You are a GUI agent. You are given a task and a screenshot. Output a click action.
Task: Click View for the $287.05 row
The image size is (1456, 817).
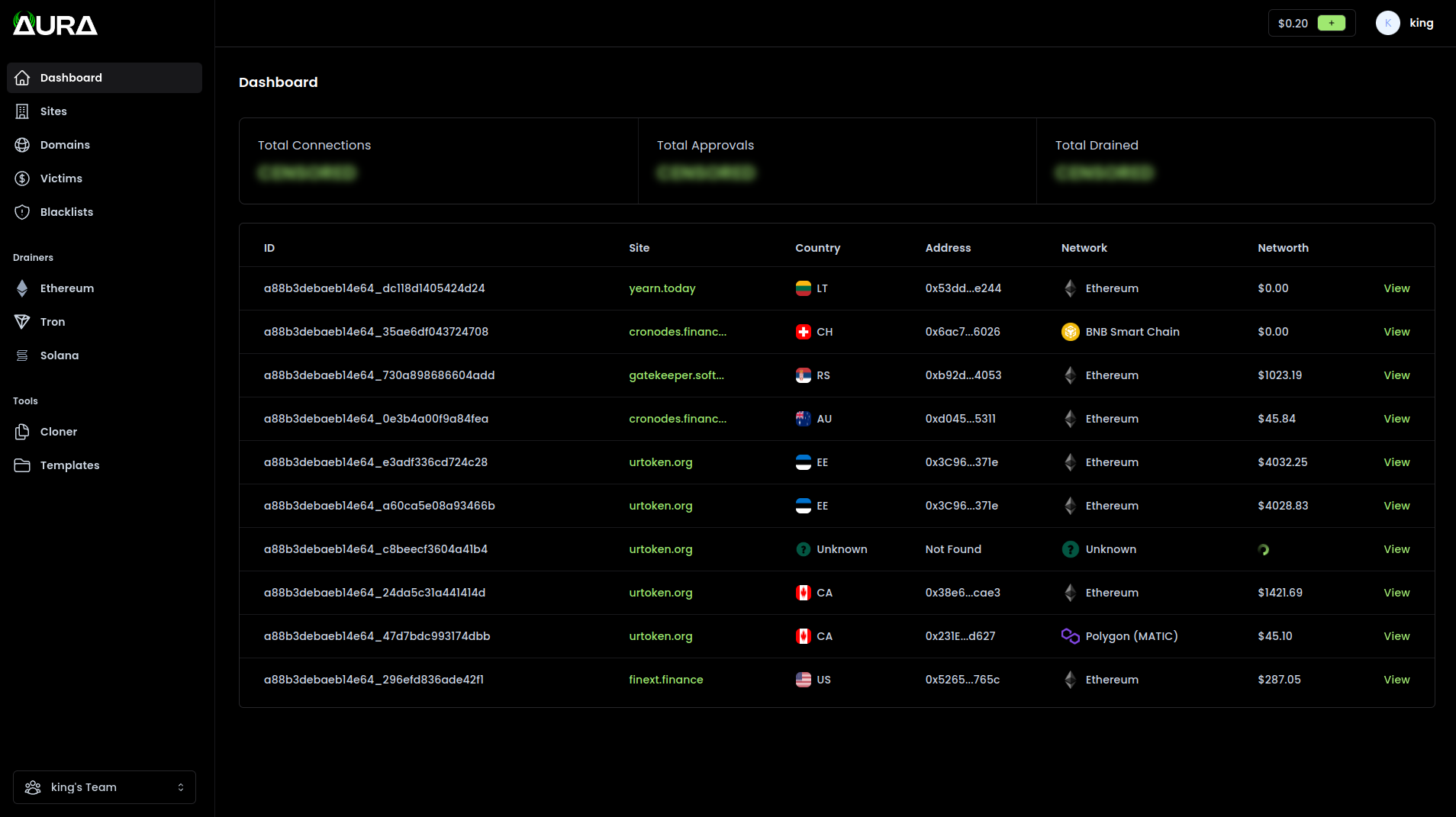(1396, 680)
